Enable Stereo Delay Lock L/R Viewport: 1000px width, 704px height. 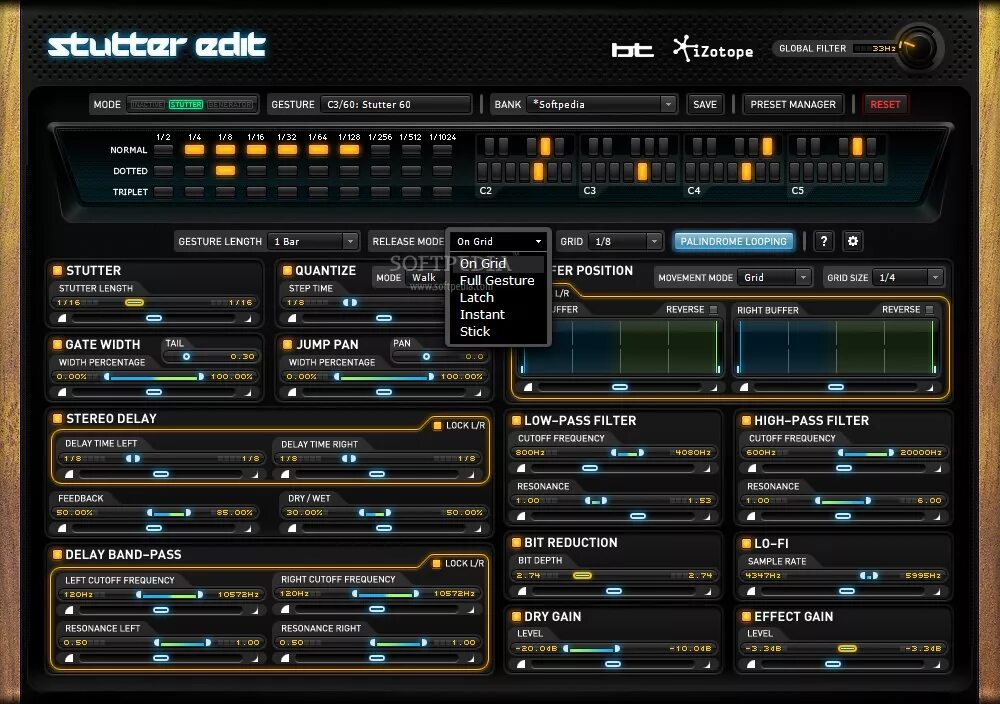438,425
